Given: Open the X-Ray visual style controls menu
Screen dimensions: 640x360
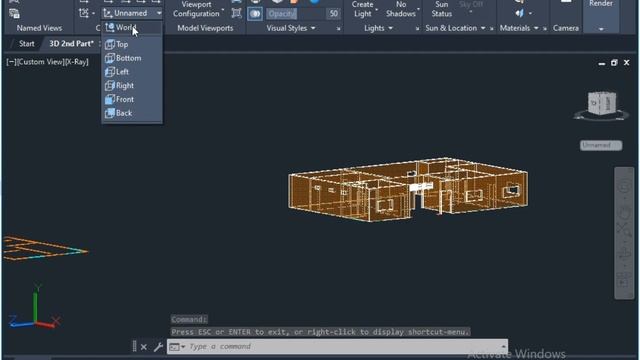Looking at the screenshot, I should coord(77,62).
